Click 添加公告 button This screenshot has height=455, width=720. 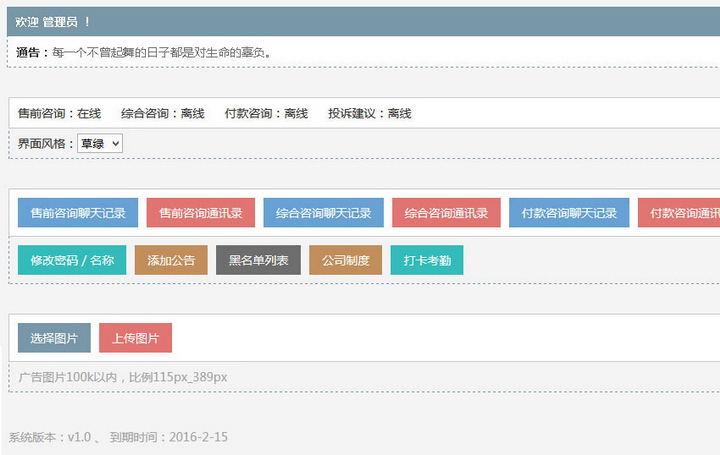(171, 260)
